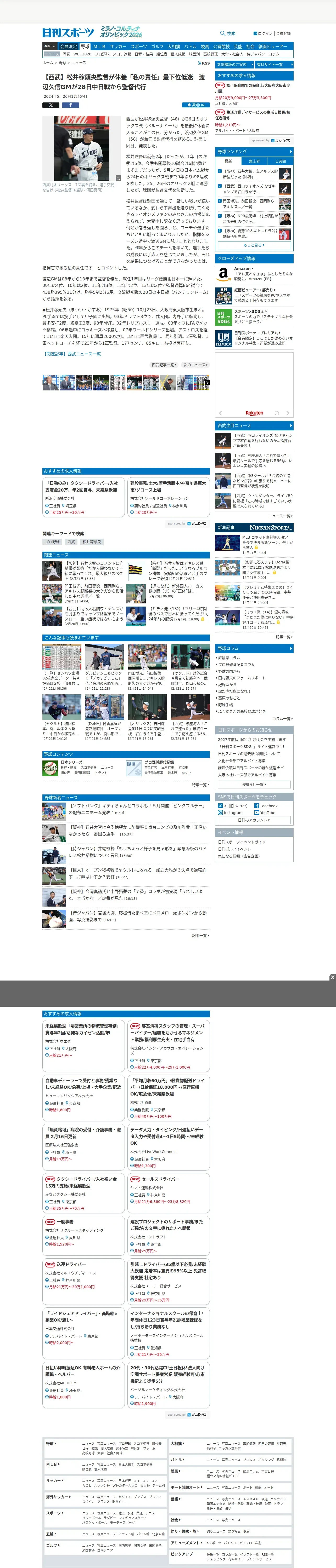
Task: Click 会員登録 link in header
Action: click(x=284, y=33)
